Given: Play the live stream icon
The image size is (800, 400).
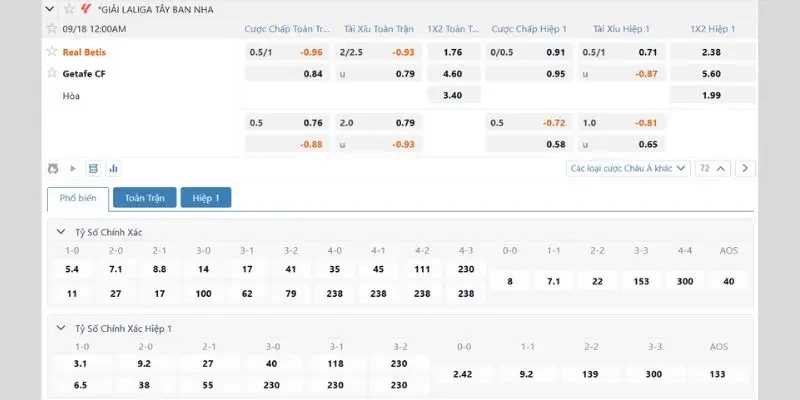Looking at the screenshot, I should pos(73,168).
